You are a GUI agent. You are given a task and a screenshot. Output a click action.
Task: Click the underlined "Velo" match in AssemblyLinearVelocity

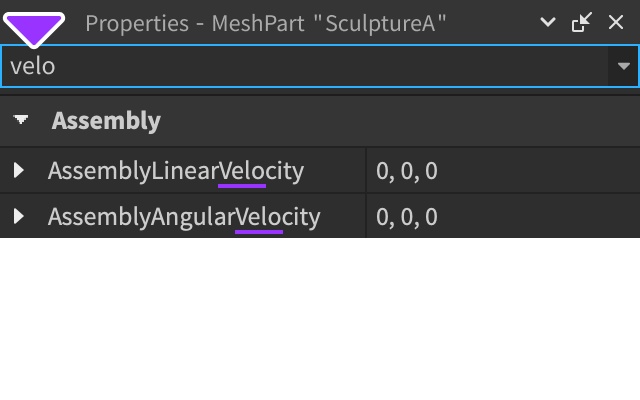tap(242, 171)
